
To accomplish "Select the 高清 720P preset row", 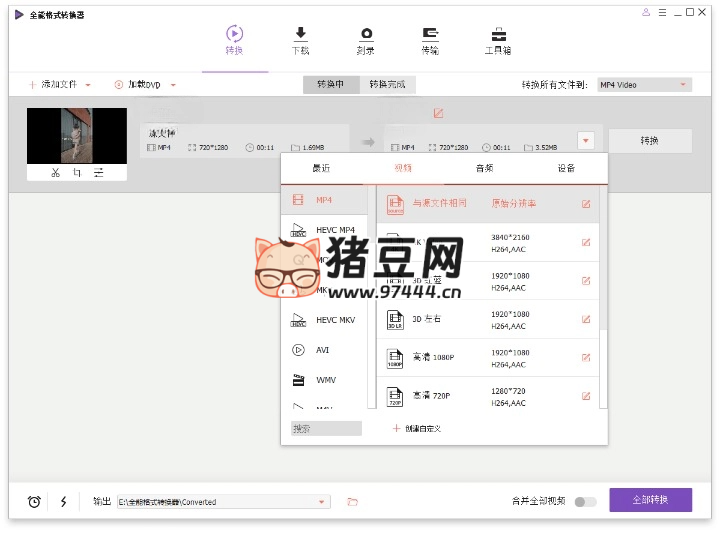I will point(488,394).
